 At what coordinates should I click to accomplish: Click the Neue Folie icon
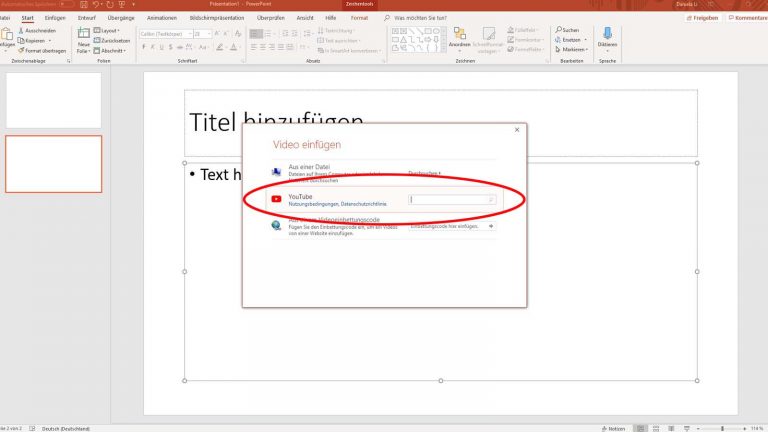pyautogui.click(x=84, y=40)
